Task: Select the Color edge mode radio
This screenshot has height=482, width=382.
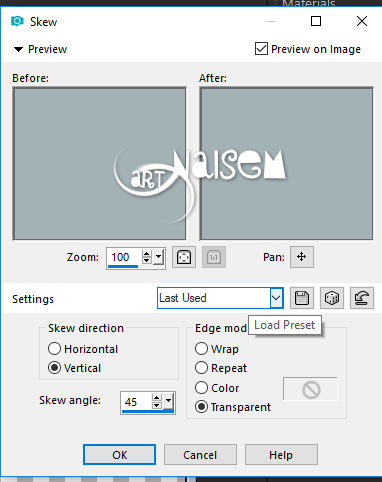Action: tap(201, 388)
